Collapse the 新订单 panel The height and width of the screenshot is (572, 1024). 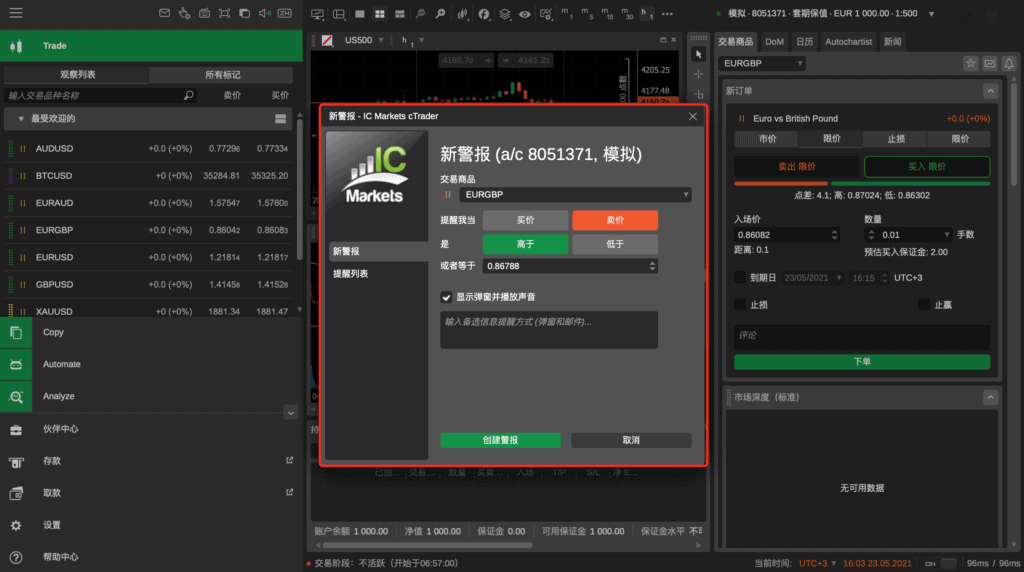tap(990, 91)
